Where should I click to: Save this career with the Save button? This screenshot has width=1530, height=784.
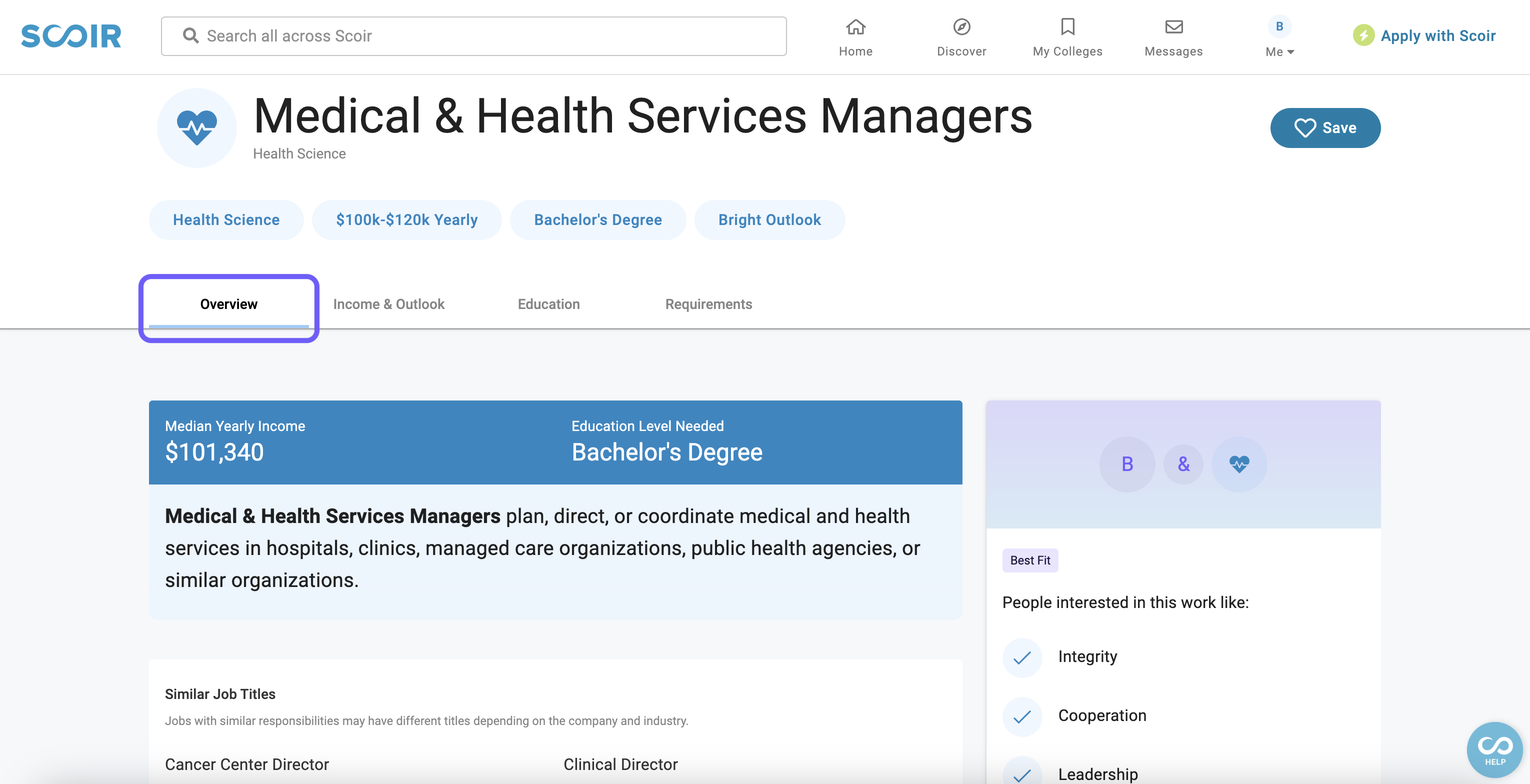[x=1324, y=127]
